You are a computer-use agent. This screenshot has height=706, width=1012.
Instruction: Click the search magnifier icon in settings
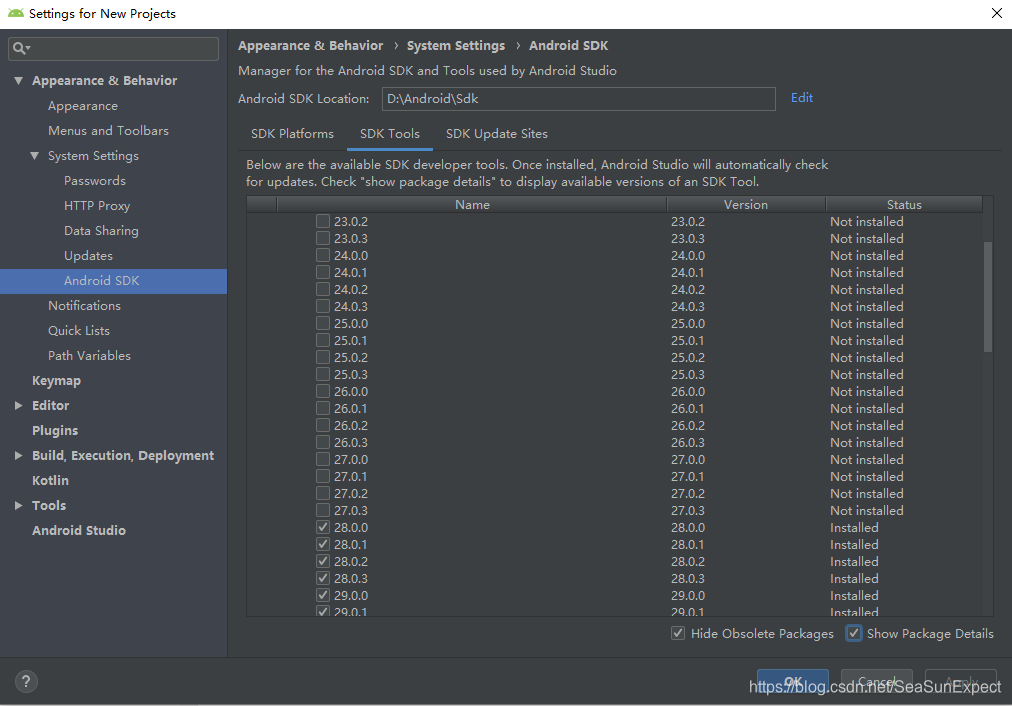tap(21, 48)
